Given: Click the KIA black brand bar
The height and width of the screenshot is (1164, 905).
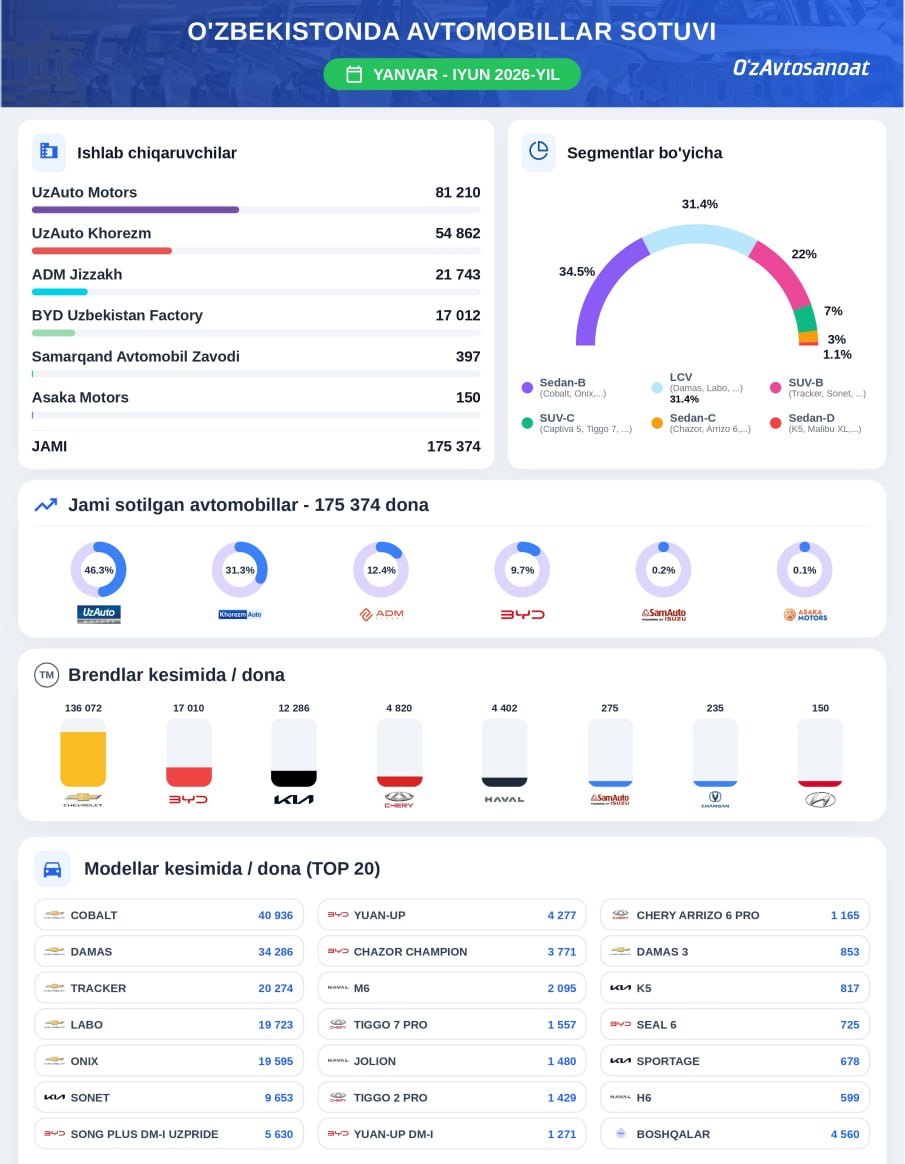Looking at the screenshot, I should pos(294,778).
